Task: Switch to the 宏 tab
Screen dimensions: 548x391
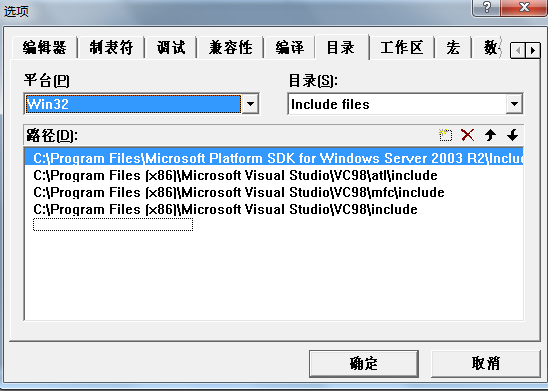Action: click(x=453, y=47)
